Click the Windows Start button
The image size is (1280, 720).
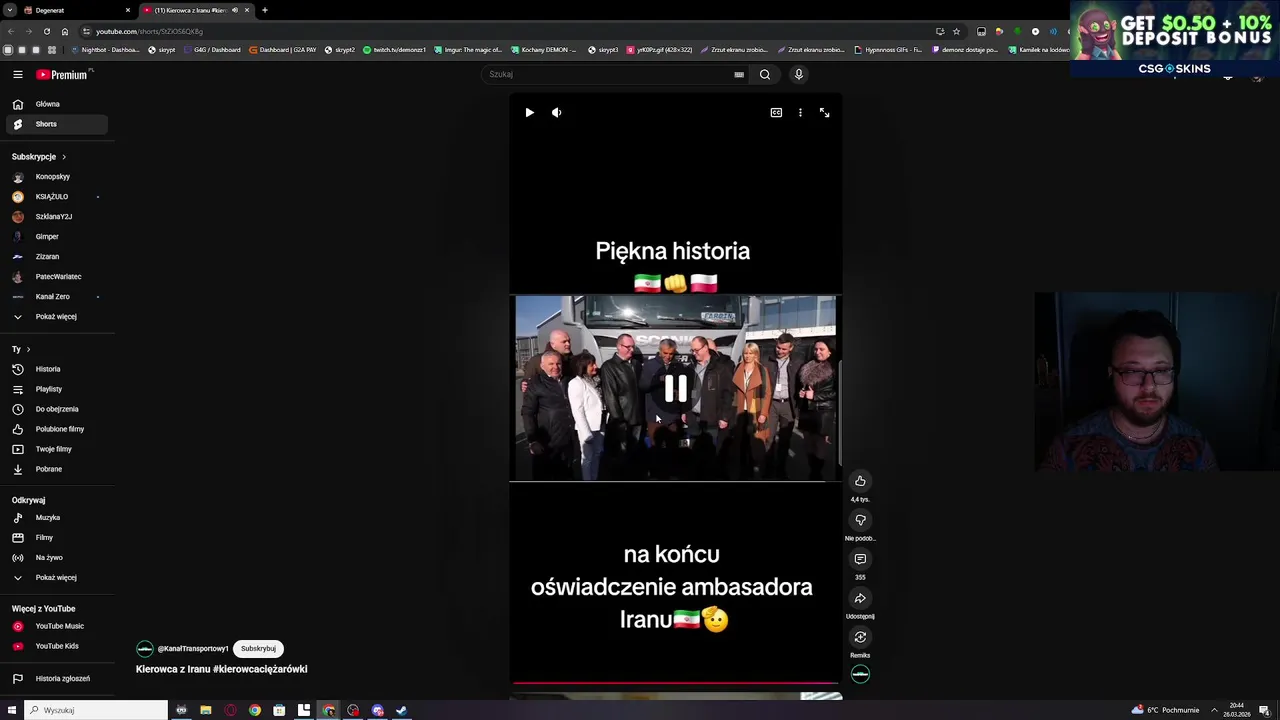click(10, 710)
